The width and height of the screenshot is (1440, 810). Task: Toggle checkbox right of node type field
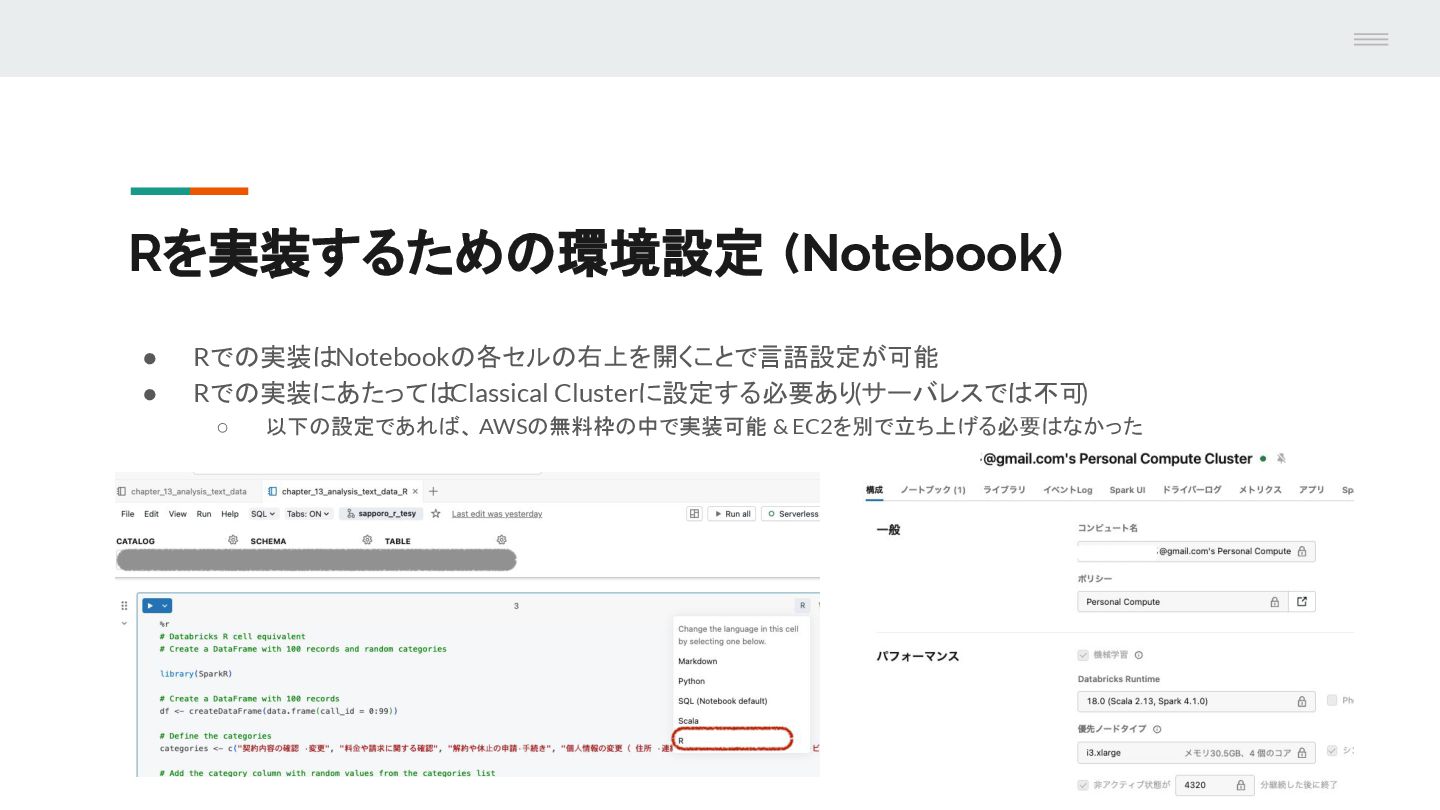[1332, 750]
